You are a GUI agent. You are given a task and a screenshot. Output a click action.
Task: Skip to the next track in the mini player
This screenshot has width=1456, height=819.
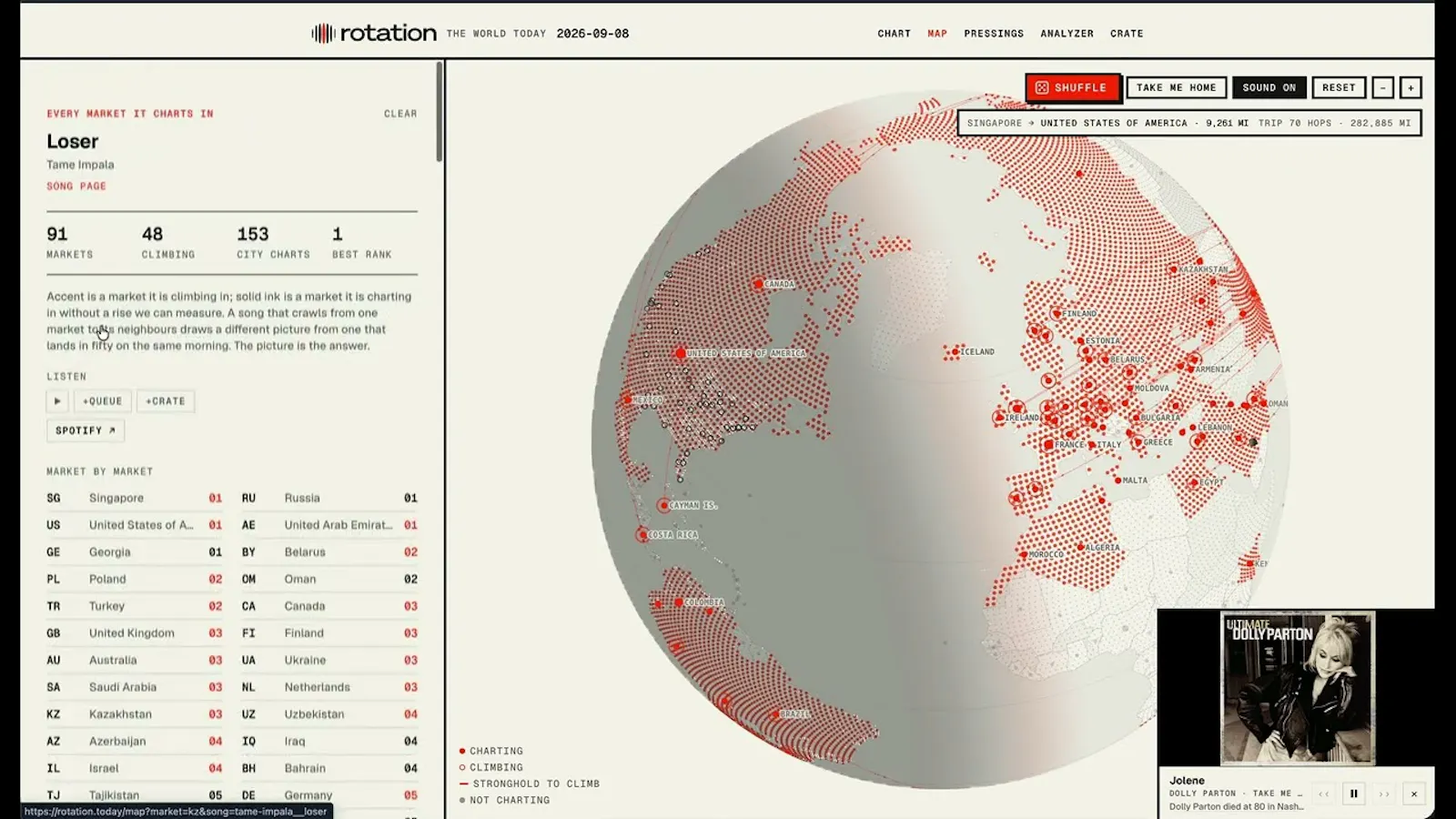tap(1384, 794)
